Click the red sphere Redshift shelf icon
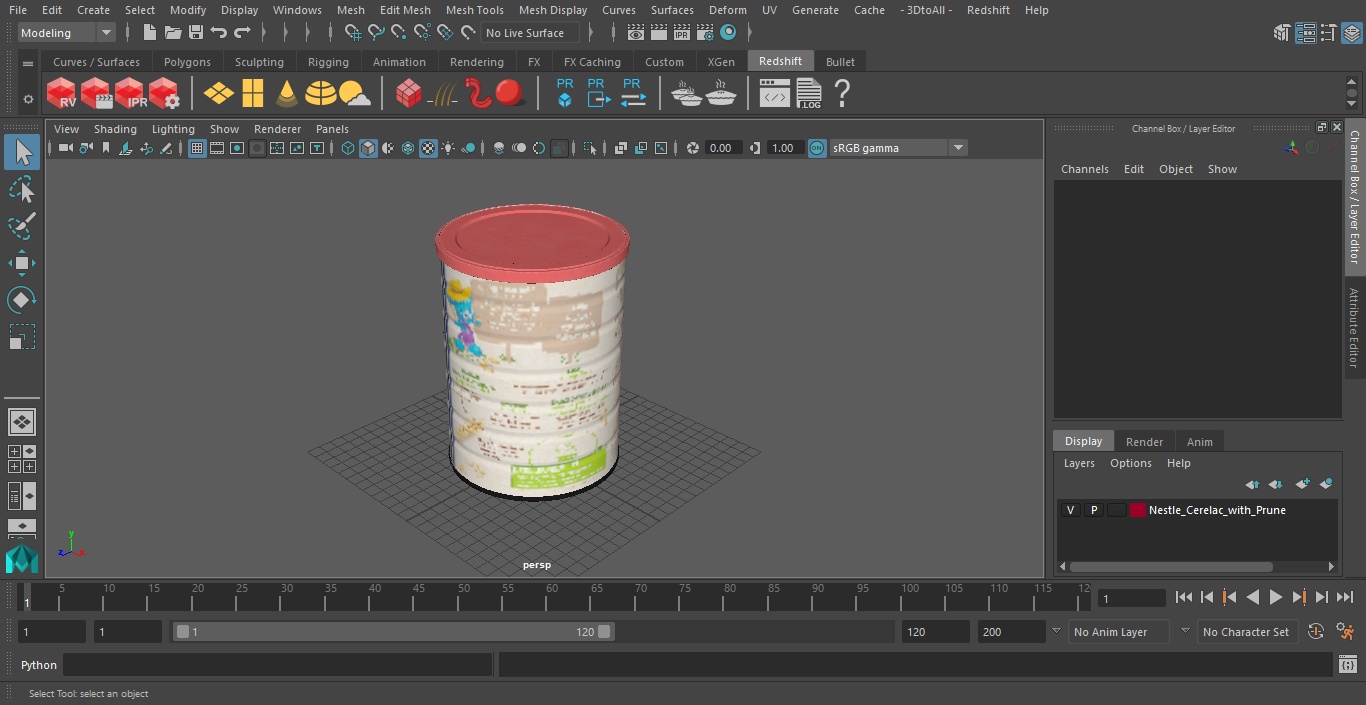Image resolution: width=1366 pixels, height=705 pixels. [510, 94]
